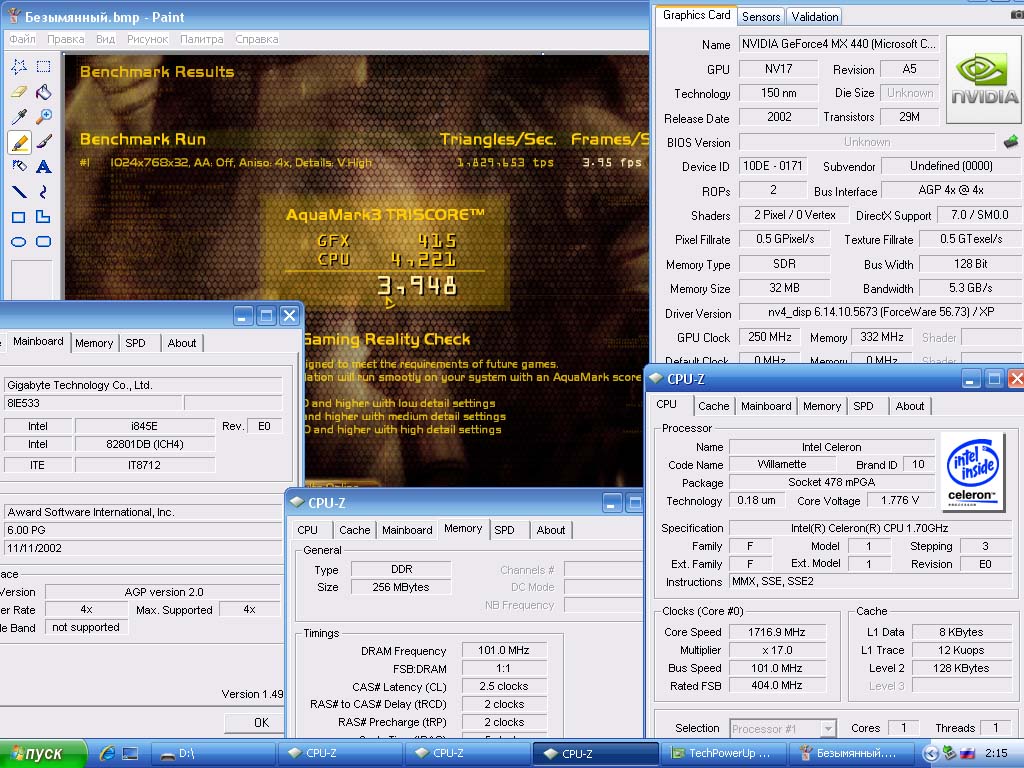The image size is (1024, 768).
Task: Activate the Magnifier tool in Paint
Action: [44, 117]
